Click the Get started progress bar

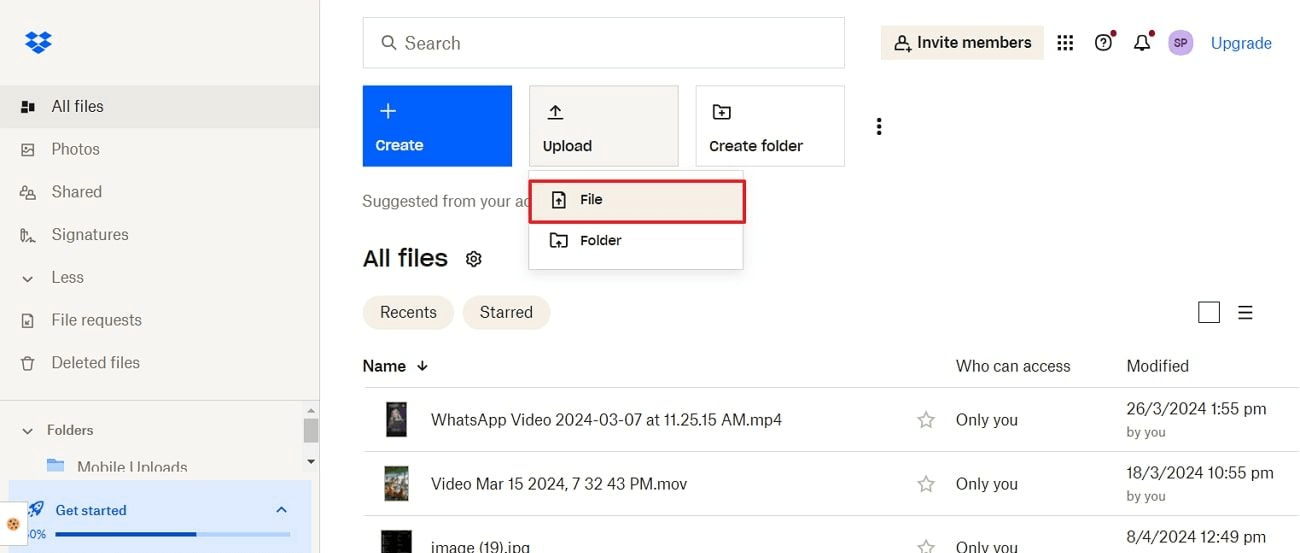[x=172, y=534]
